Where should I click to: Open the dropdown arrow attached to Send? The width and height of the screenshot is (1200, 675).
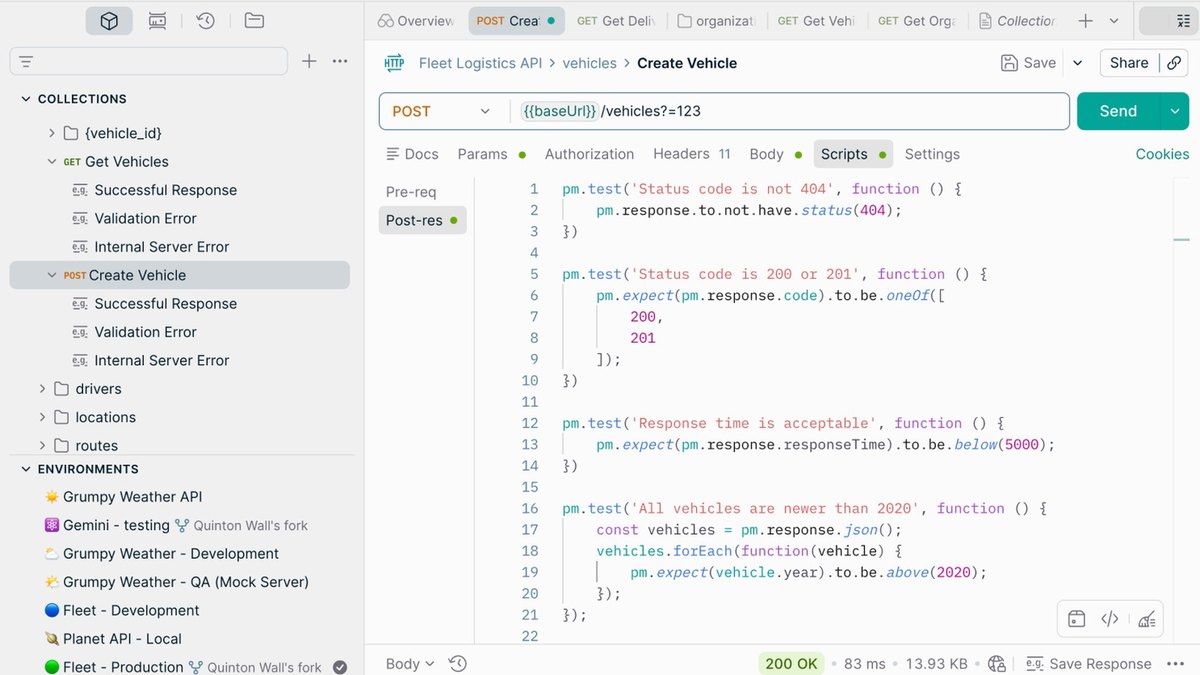pos(1174,111)
